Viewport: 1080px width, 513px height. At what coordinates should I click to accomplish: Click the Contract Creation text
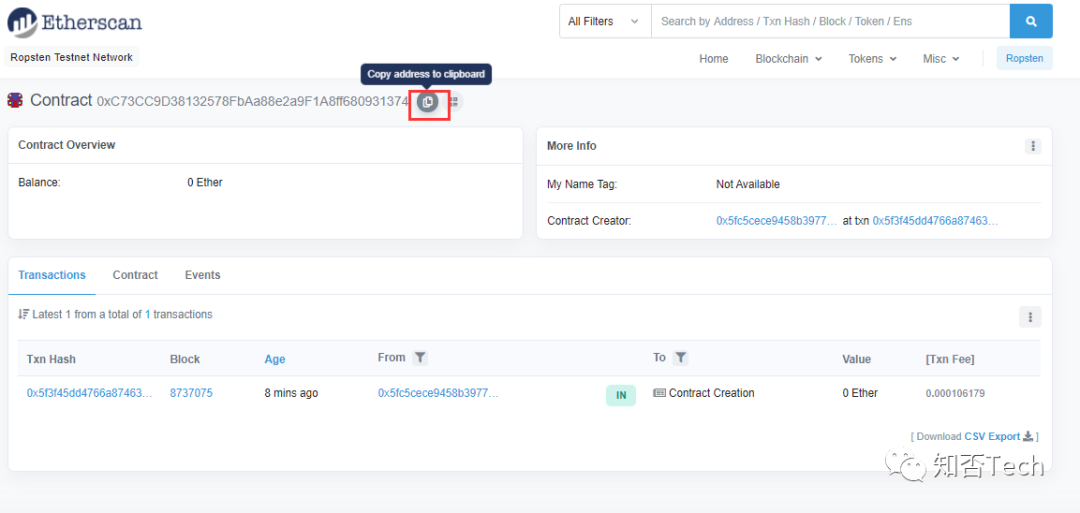click(x=712, y=393)
